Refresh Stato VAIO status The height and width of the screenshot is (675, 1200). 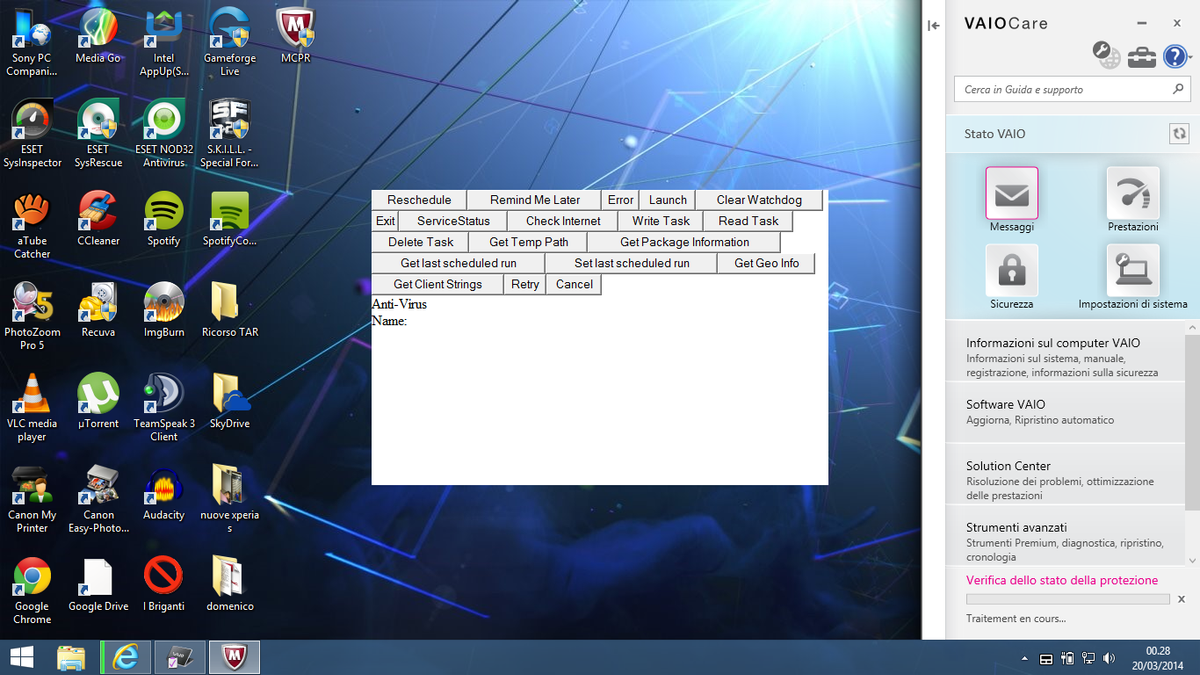[x=1179, y=133]
